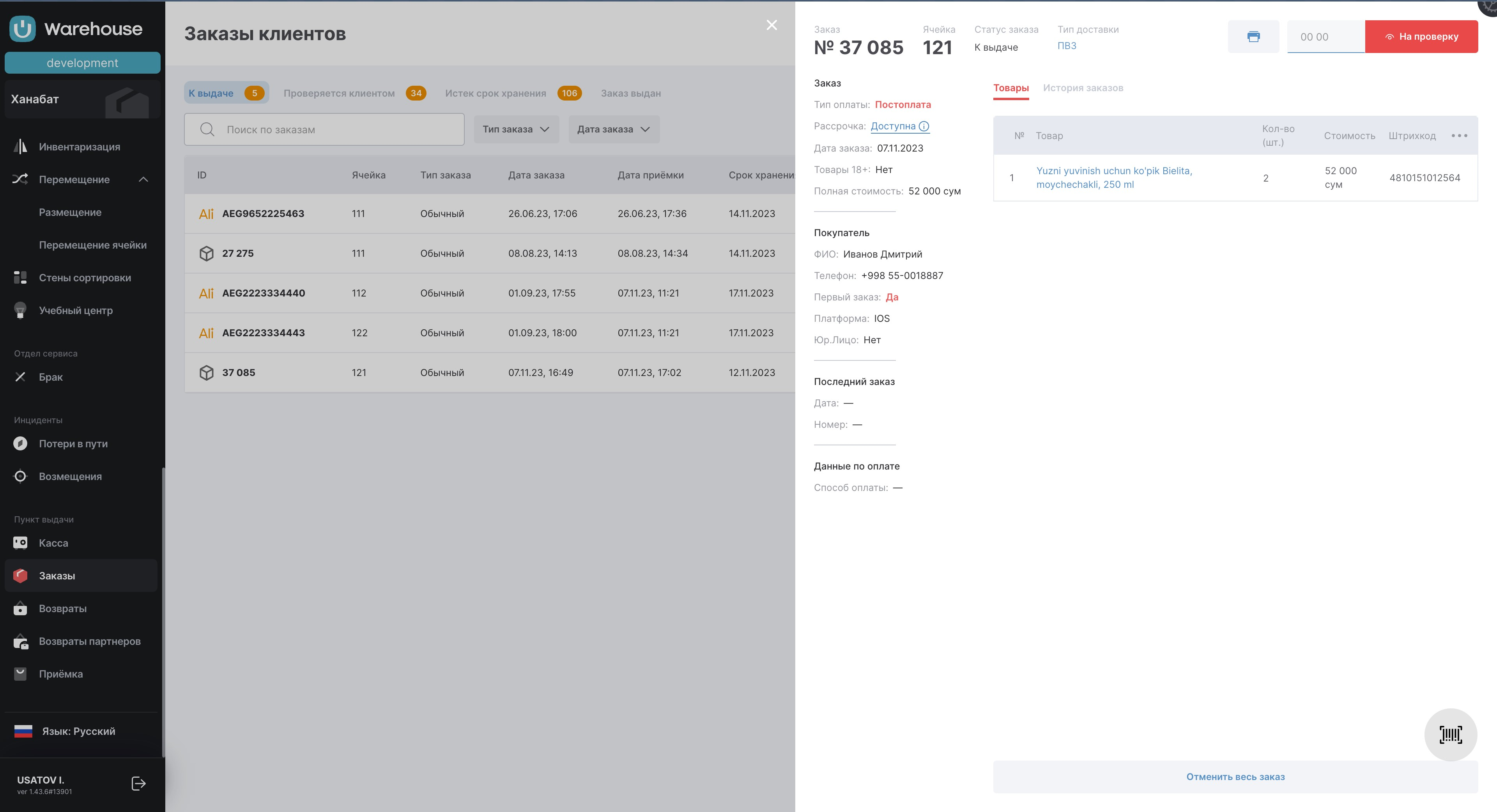The image size is (1497, 812).
Task: Click the logout icon next to USATOV I.
Action: click(x=138, y=784)
